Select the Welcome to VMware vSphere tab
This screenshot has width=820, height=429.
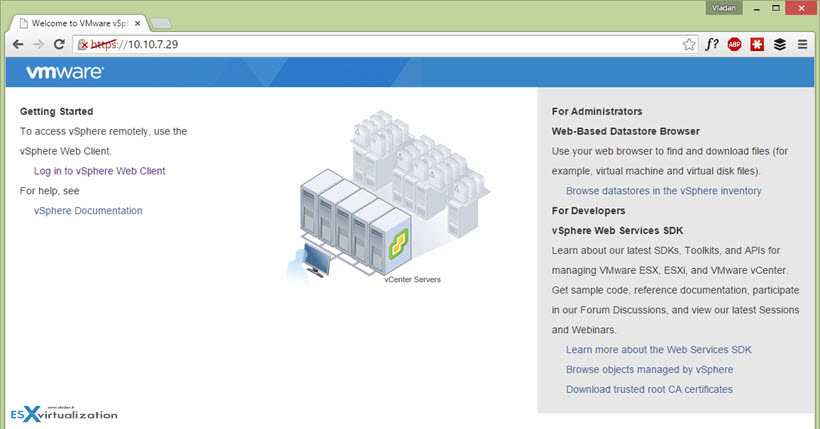pyautogui.click(x=78, y=24)
